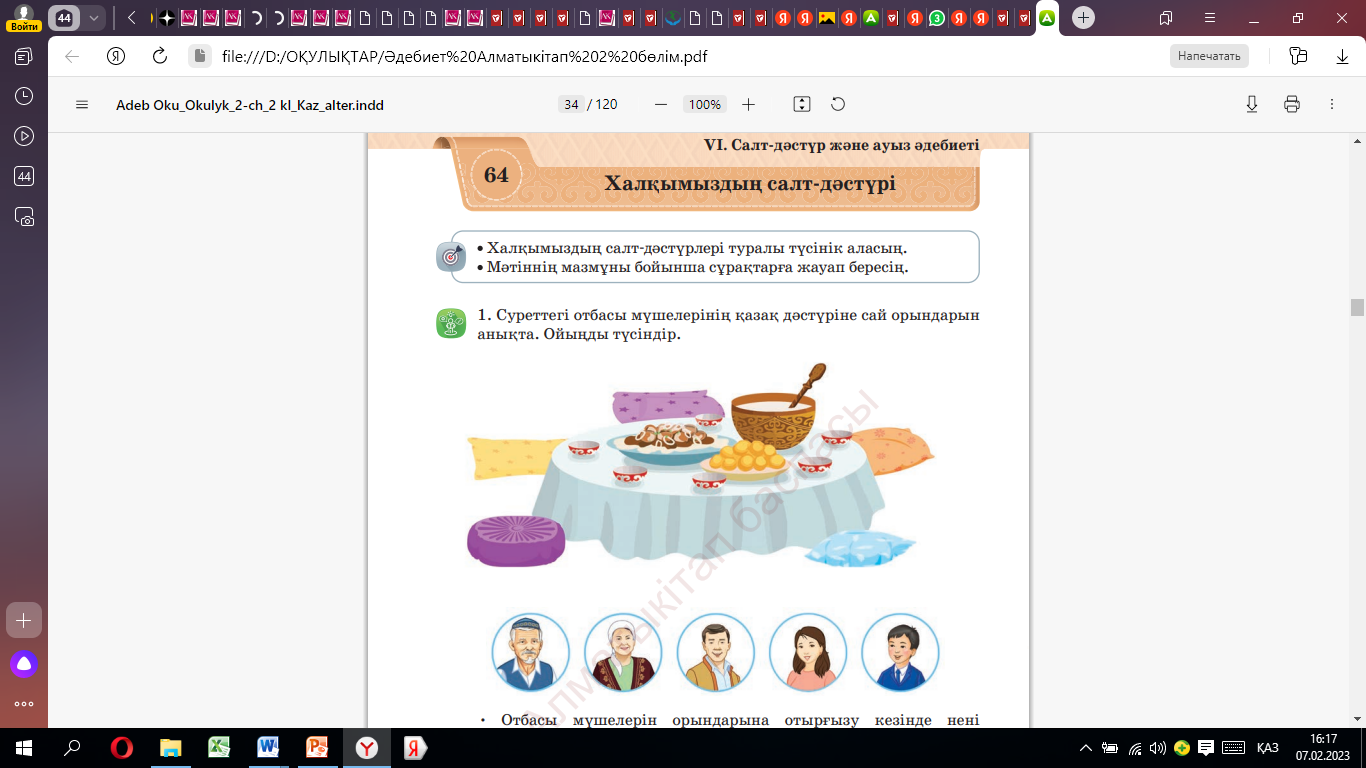
Task: Open Word from the taskbar
Action: click(268, 748)
